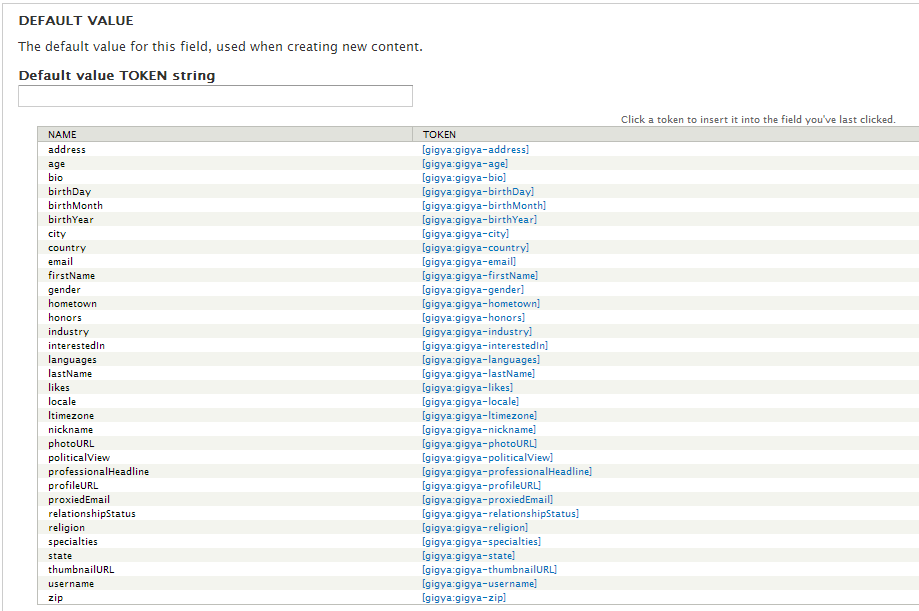Viewport: 919px width, 611px height.
Task: Select the [gigya:gigya-nickname] token link
Action: (479, 430)
